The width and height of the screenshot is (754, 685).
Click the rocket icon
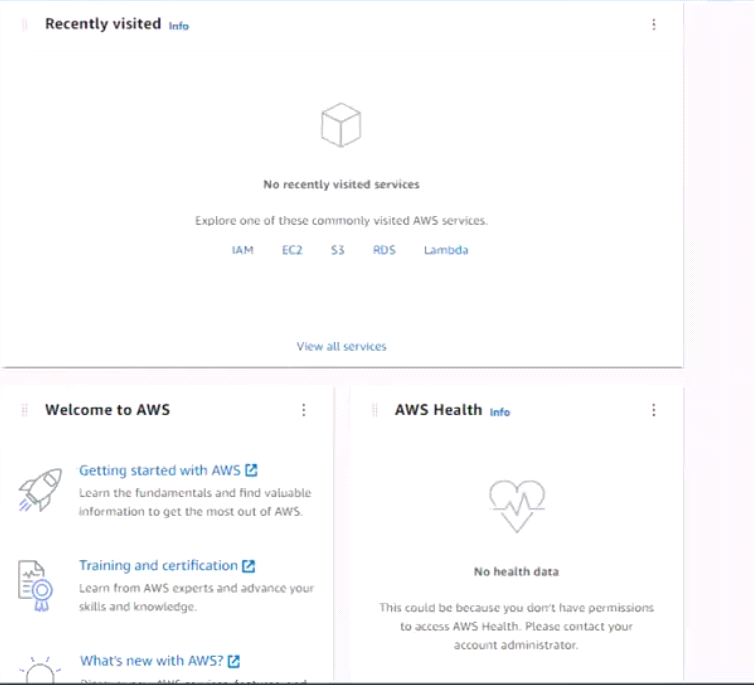point(39,488)
